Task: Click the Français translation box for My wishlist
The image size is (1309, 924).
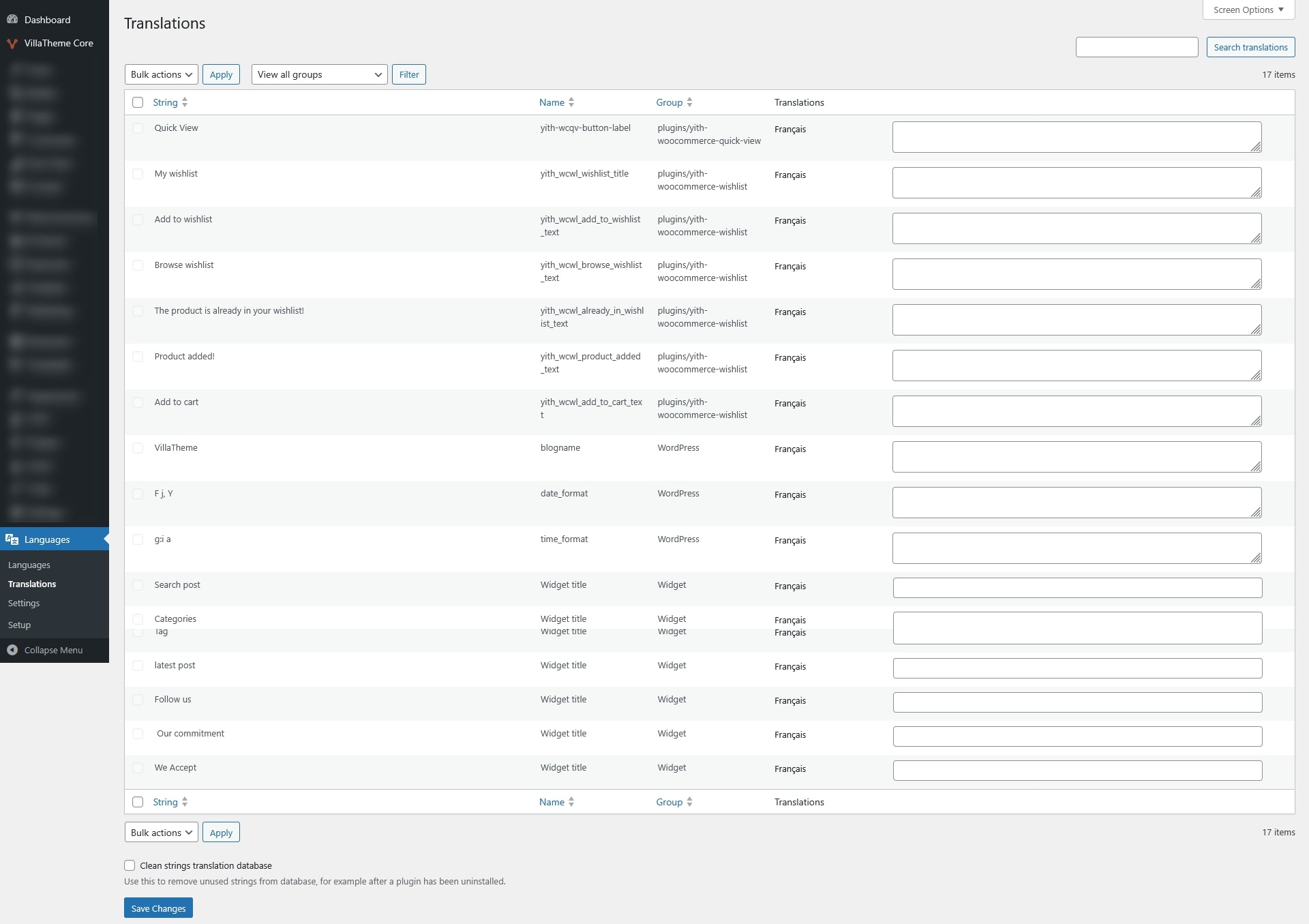Action: click(1077, 183)
